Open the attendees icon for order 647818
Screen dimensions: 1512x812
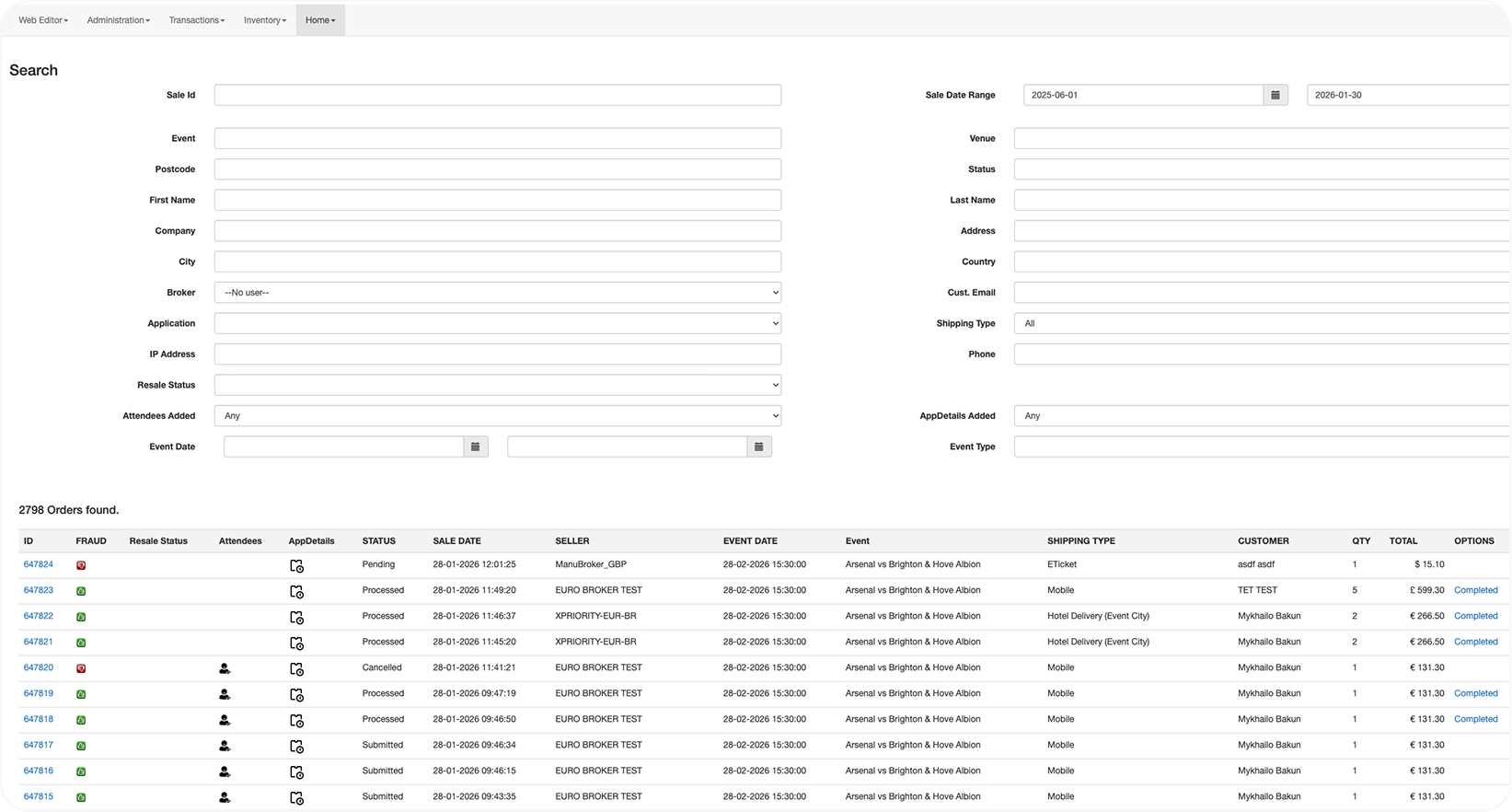(x=225, y=720)
